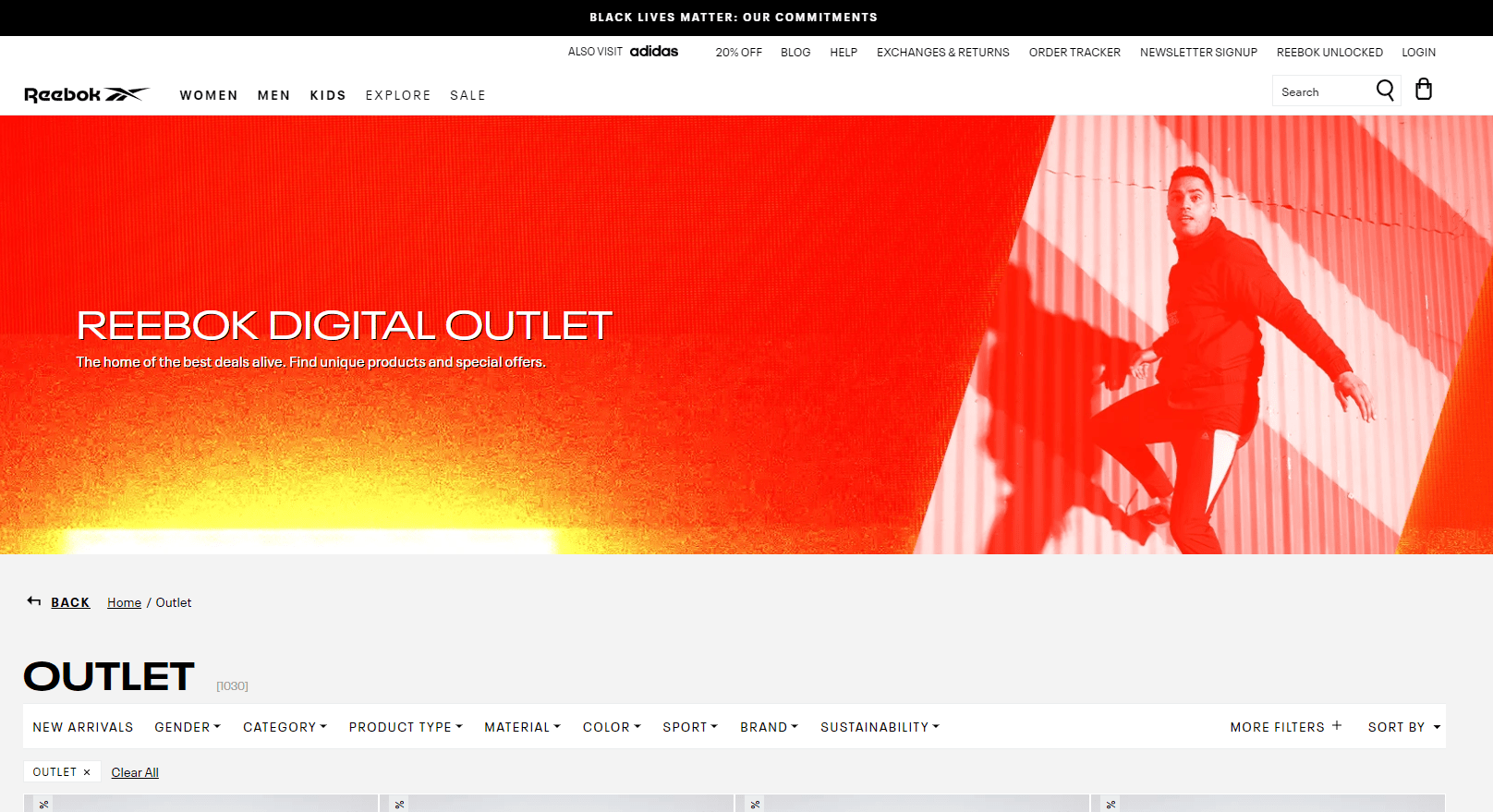Screen dimensions: 1493x812
Task: Open the Women menu
Action: click(x=209, y=95)
